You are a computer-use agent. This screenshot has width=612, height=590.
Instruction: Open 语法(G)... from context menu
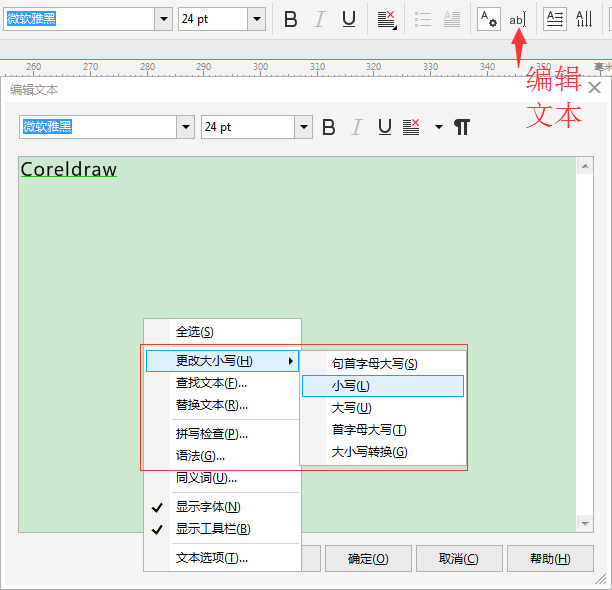point(222,455)
